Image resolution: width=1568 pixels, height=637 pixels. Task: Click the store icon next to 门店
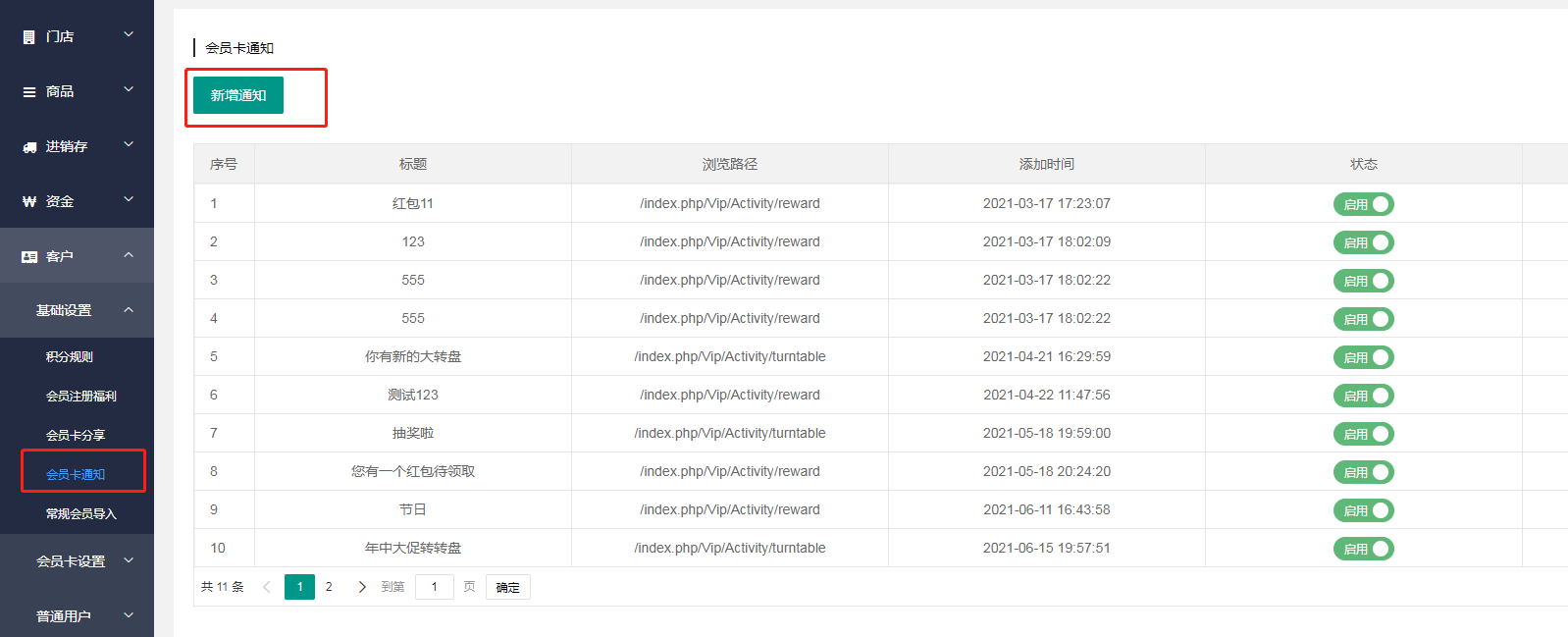tap(28, 37)
